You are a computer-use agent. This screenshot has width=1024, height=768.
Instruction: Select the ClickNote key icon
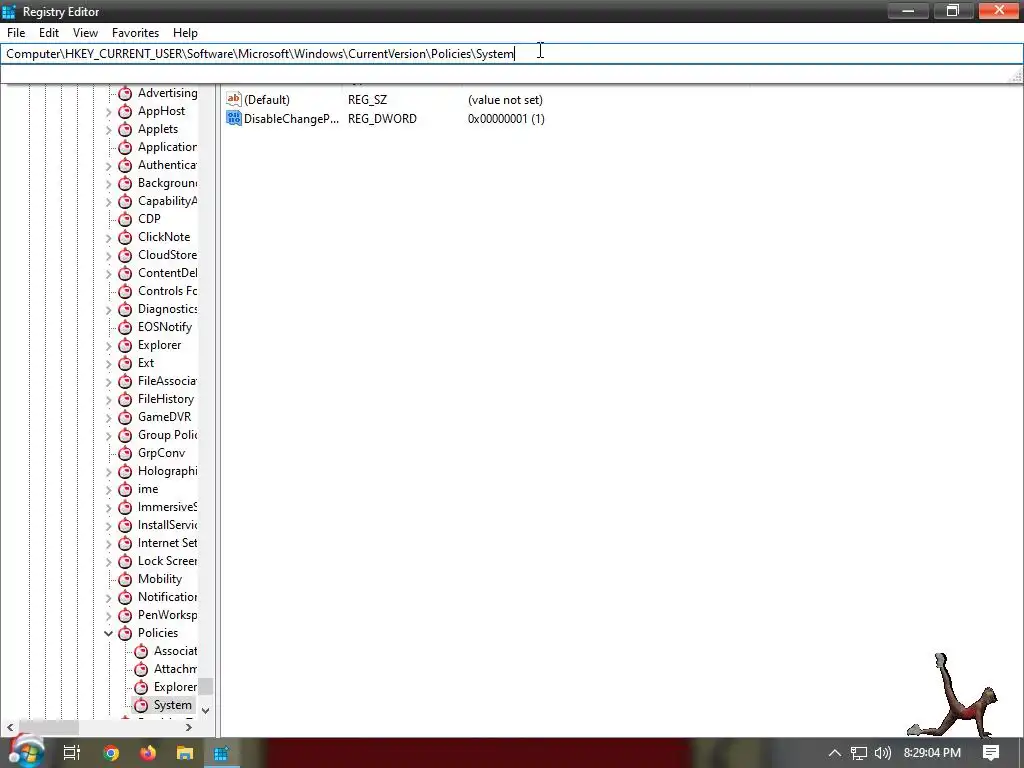[x=125, y=237]
